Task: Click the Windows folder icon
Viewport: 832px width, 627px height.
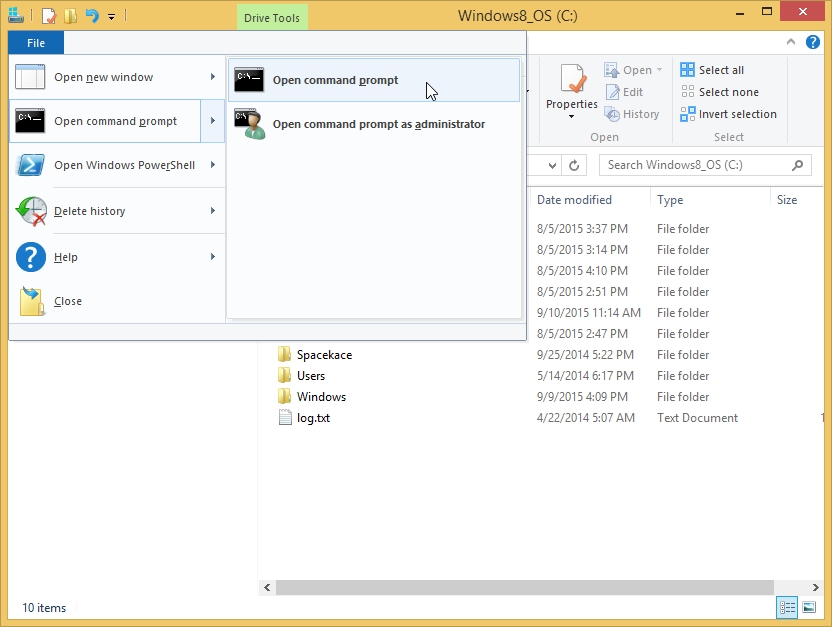Action: (x=284, y=397)
